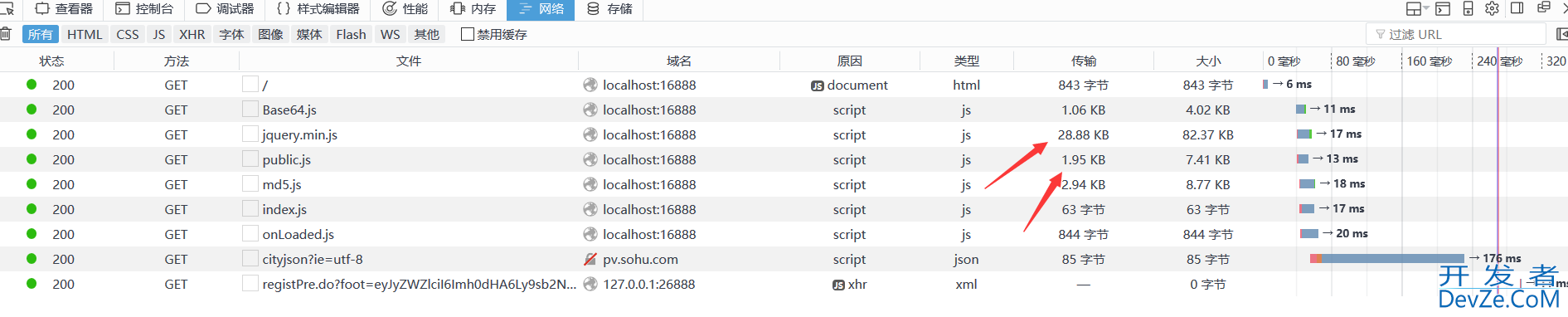1568x317 pixels.
Task: Click the 176 ms timeline bar
Action: [1387, 259]
